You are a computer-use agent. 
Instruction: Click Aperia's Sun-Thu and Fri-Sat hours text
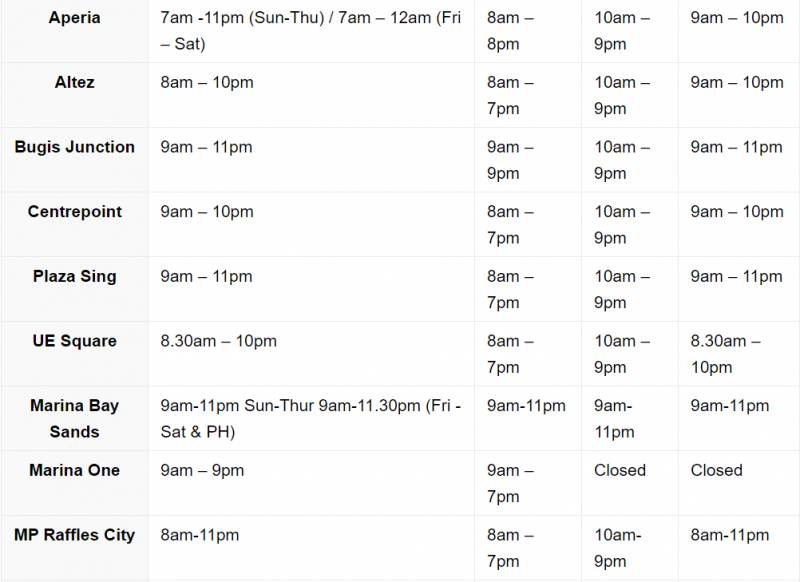pyautogui.click(x=310, y=31)
